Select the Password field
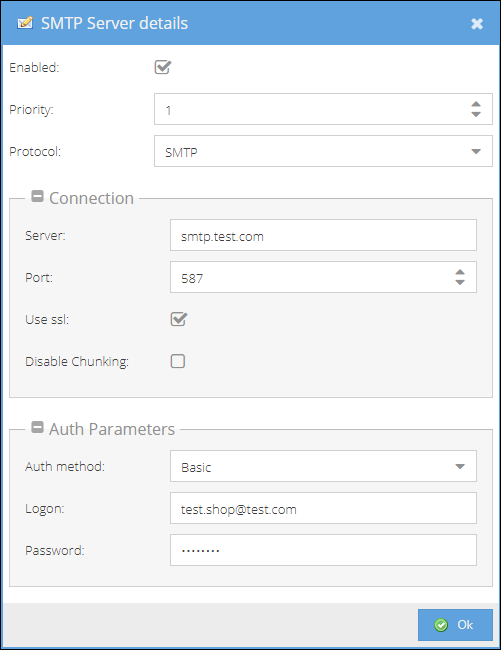The image size is (501, 650). pyautogui.click(x=323, y=550)
